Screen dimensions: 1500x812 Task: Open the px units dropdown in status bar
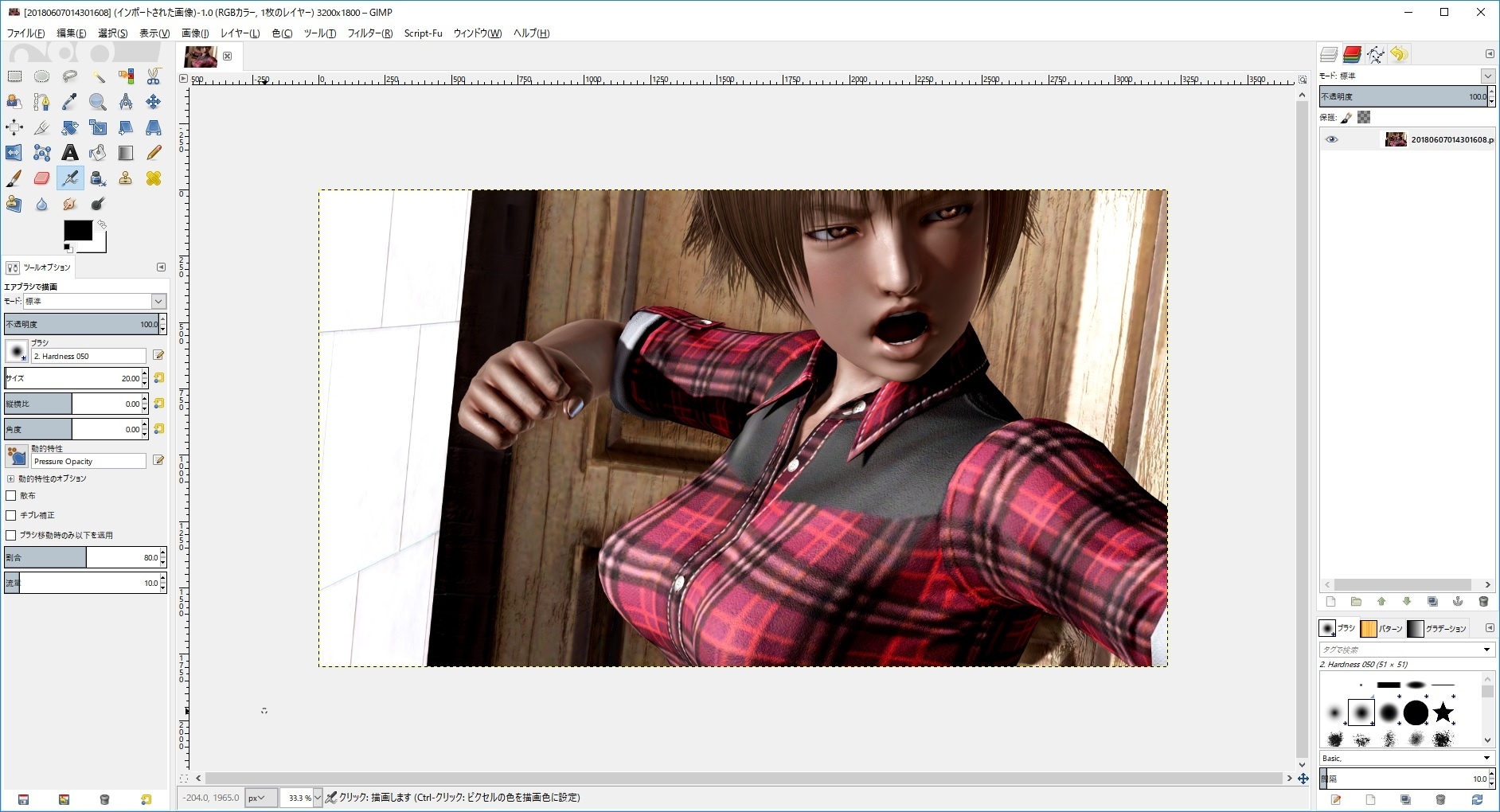260,798
